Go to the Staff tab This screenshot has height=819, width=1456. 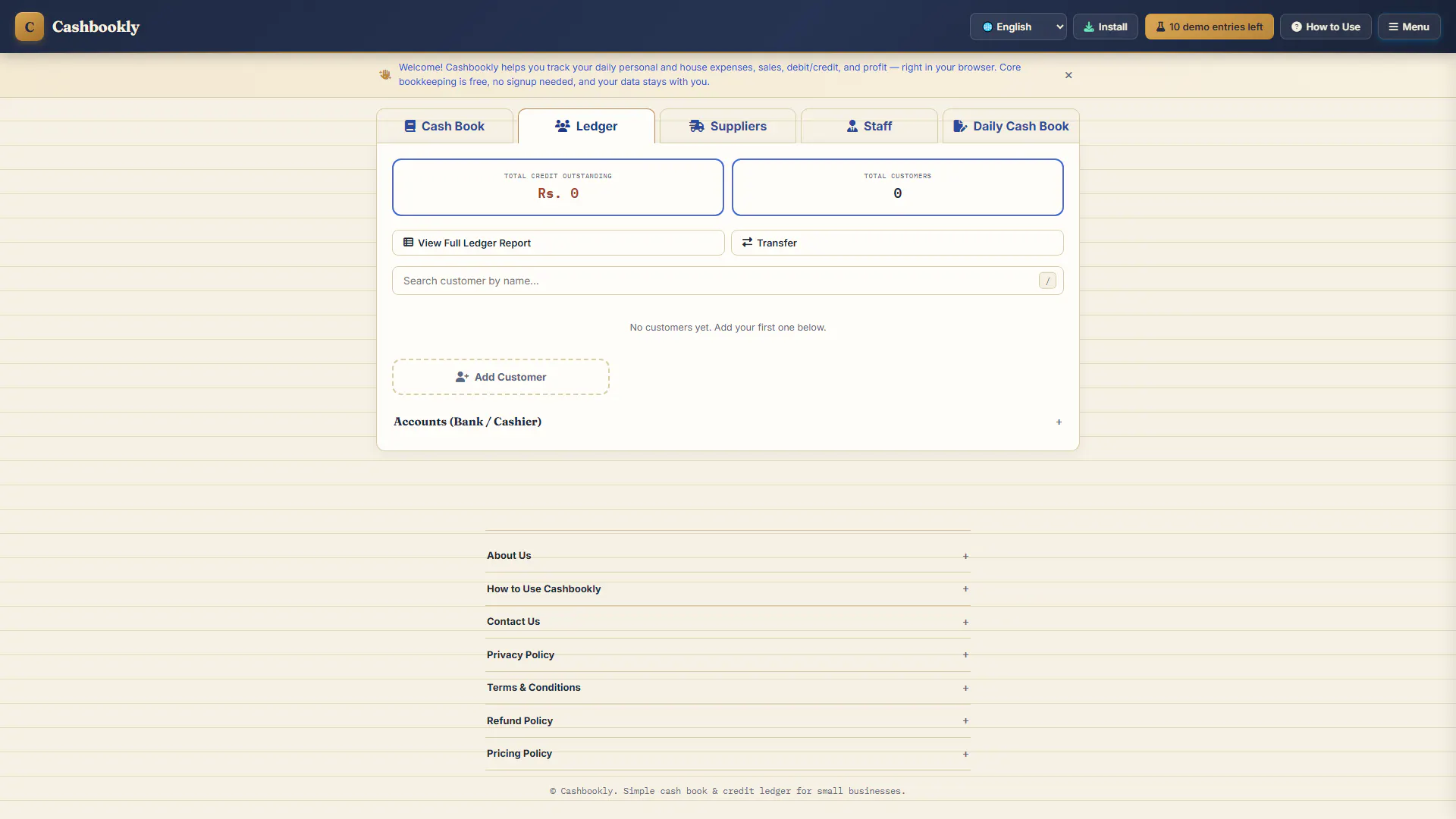click(869, 126)
